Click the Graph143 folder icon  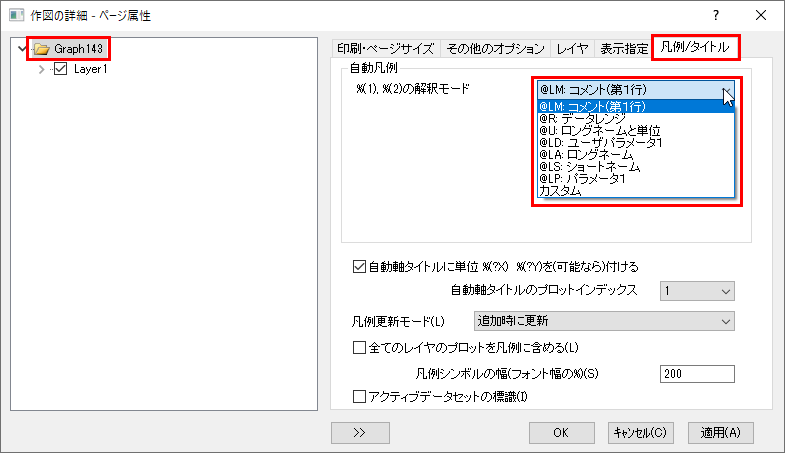tap(42, 49)
